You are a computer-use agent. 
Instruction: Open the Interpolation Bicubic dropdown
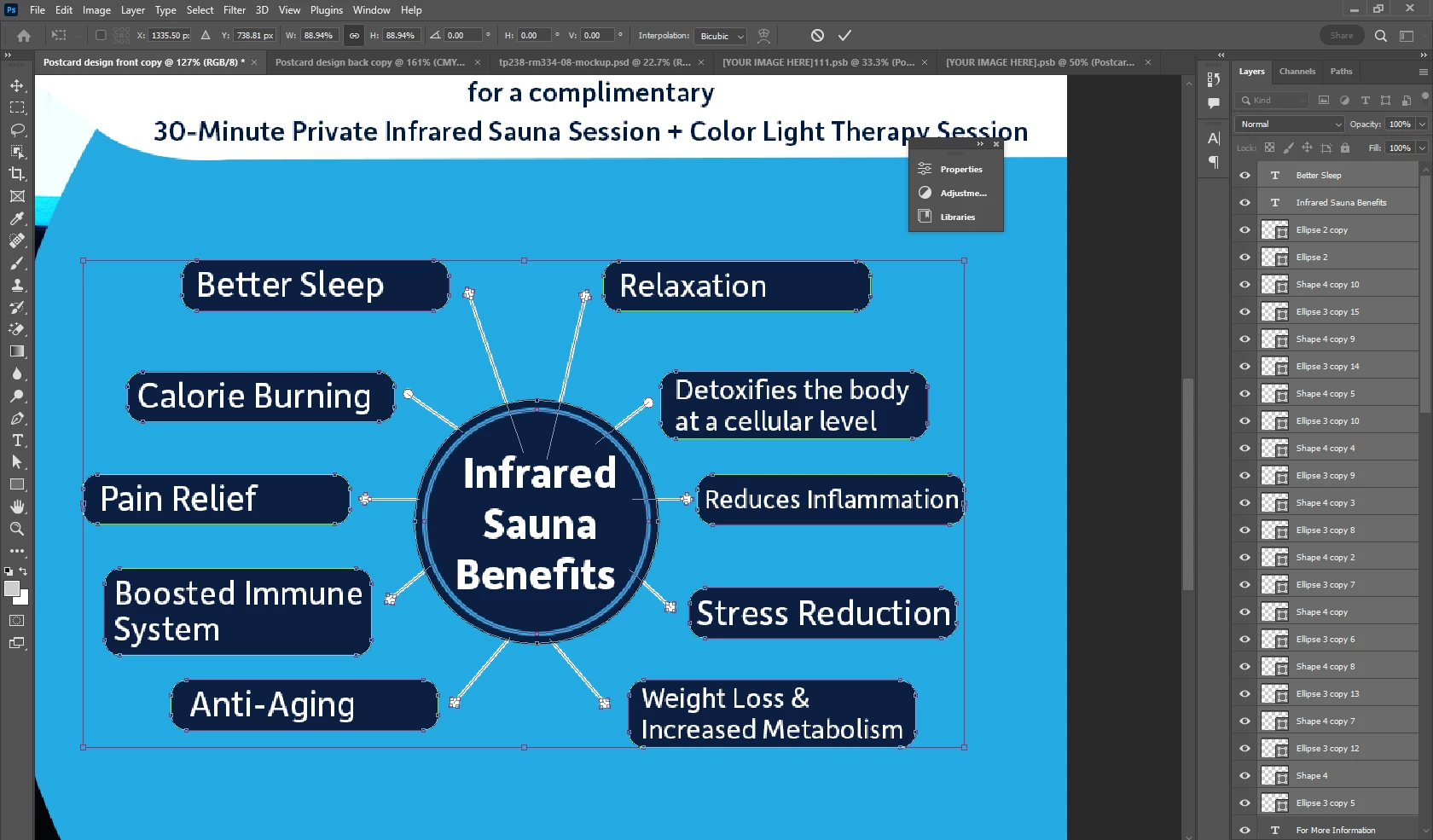721,36
